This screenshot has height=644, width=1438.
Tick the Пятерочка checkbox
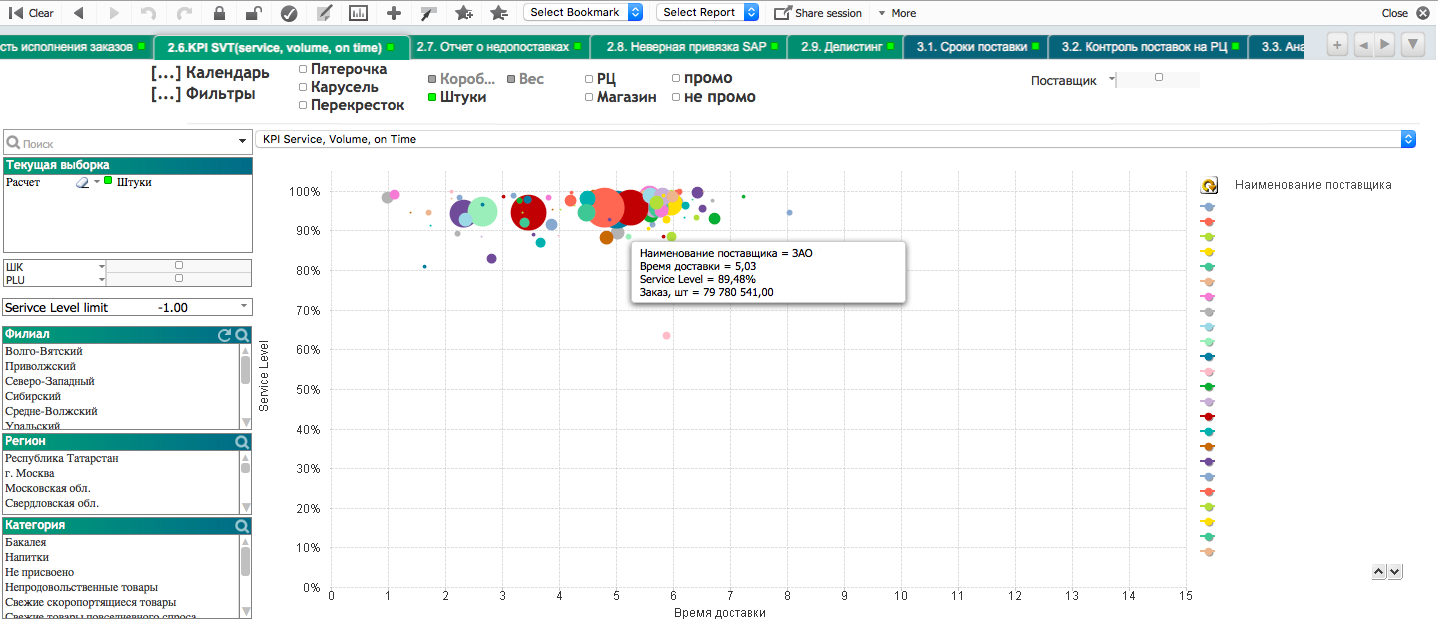303,70
